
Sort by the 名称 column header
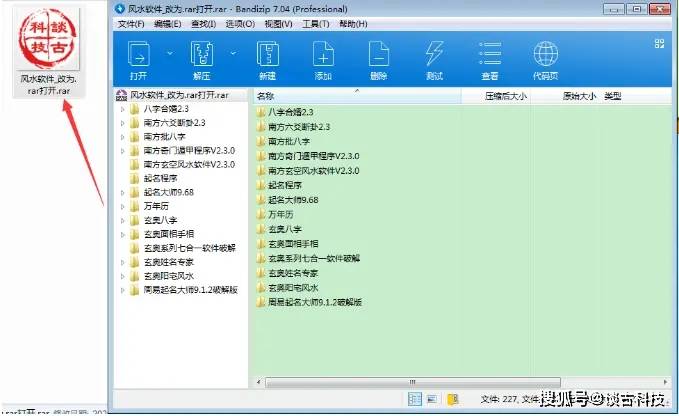pyautogui.click(x=357, y=96)
